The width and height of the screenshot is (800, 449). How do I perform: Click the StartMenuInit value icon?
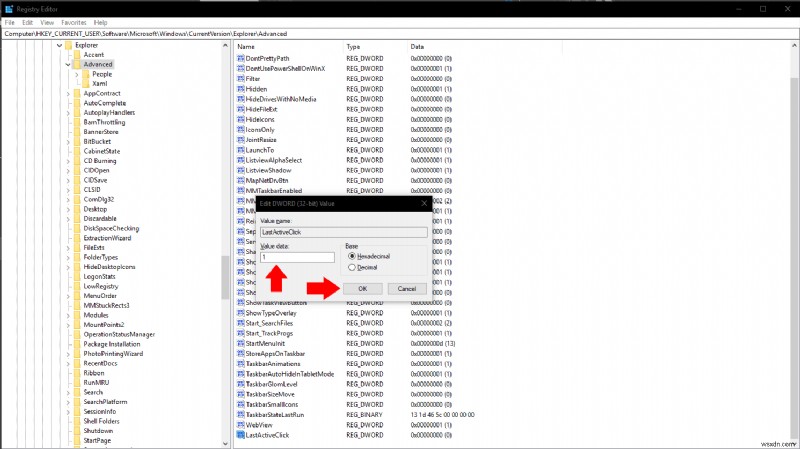[241, 343]
